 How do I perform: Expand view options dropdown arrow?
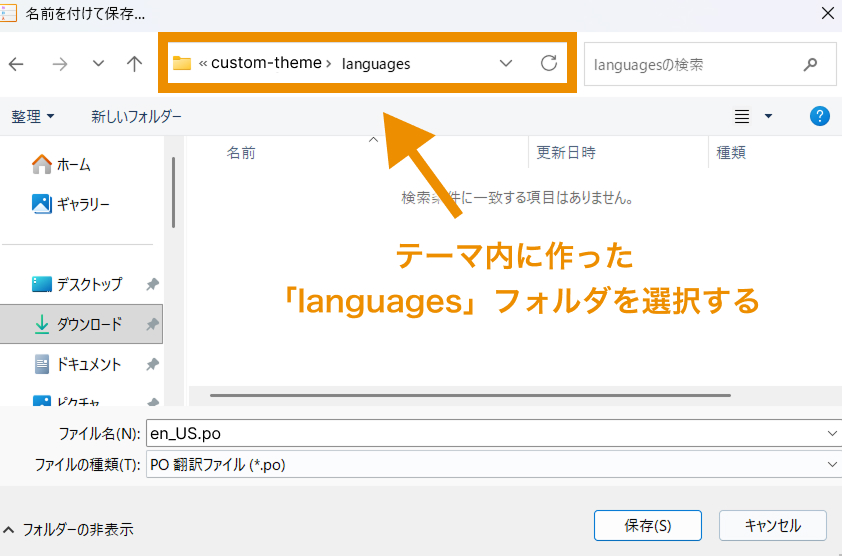(x=768, y=116)
